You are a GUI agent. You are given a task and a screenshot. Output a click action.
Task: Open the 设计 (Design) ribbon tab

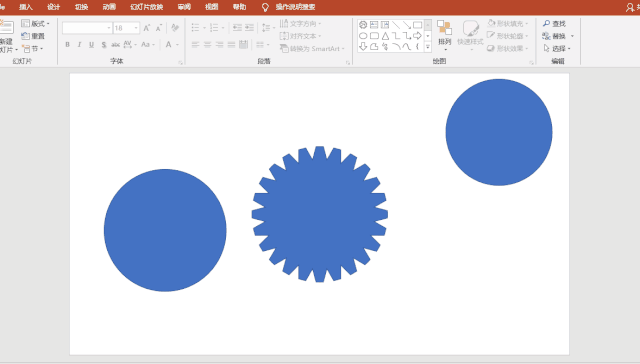click(53, 7)
